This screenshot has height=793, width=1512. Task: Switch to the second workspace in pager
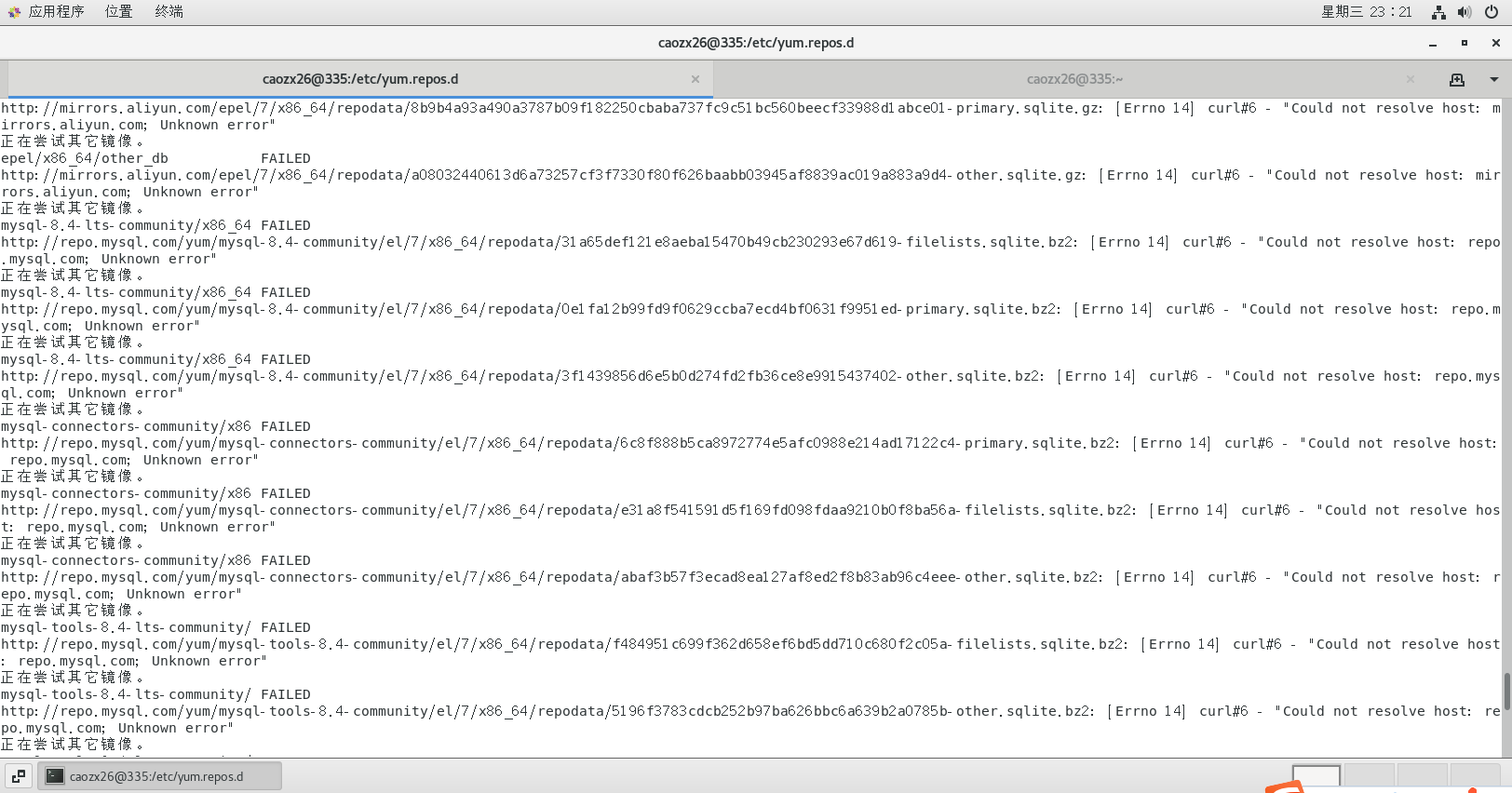coord(1370,776)
